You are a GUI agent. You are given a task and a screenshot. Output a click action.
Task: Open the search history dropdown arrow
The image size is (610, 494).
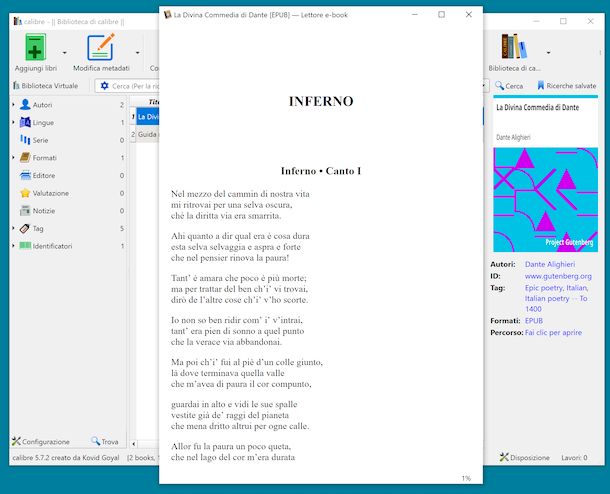[x=485, y=86]
